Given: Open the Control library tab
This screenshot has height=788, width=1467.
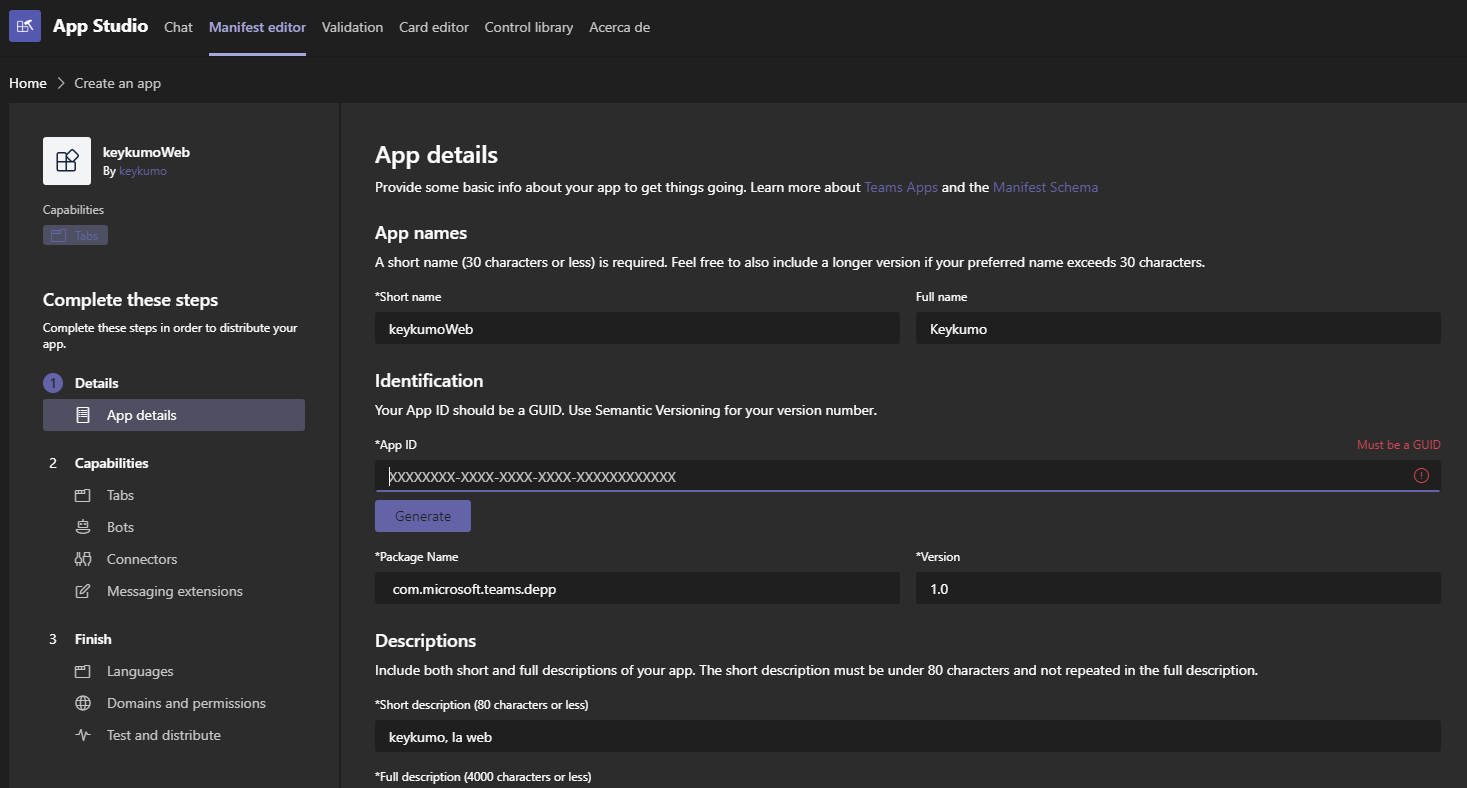Looking at the screenshot, I should coord(529,27).
